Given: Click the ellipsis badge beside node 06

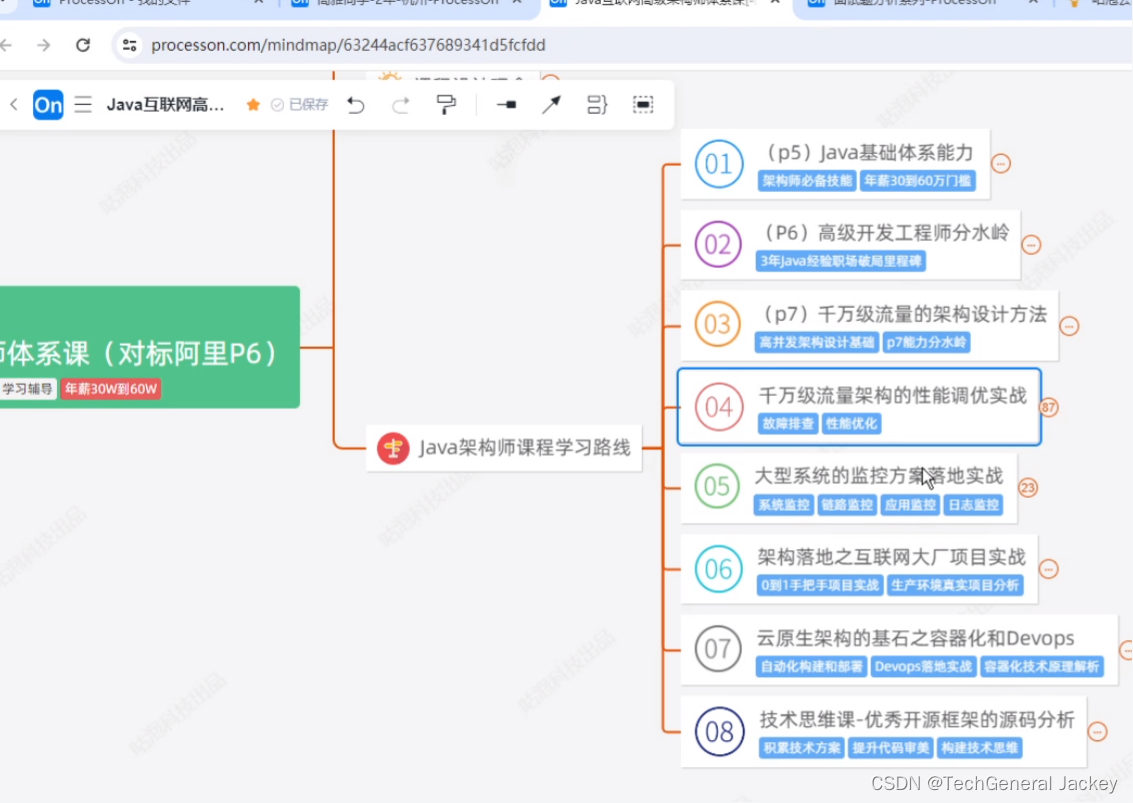Looking at the screenshot, I should [1048, 569].
